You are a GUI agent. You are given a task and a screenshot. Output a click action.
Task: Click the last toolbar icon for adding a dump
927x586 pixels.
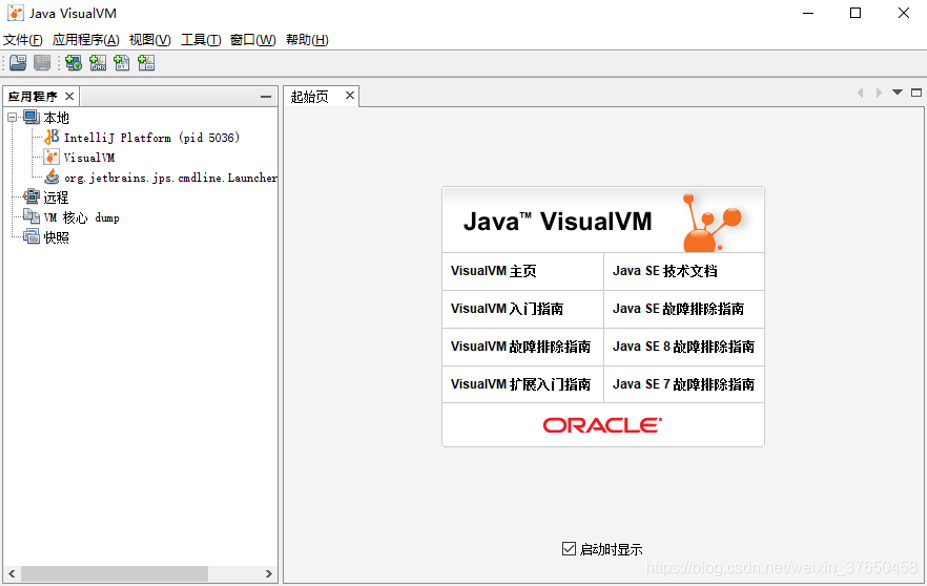pos(146,63)
